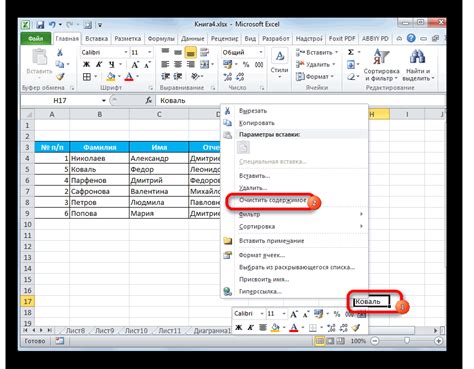Select cell containing Сафронова

point(99,191)
